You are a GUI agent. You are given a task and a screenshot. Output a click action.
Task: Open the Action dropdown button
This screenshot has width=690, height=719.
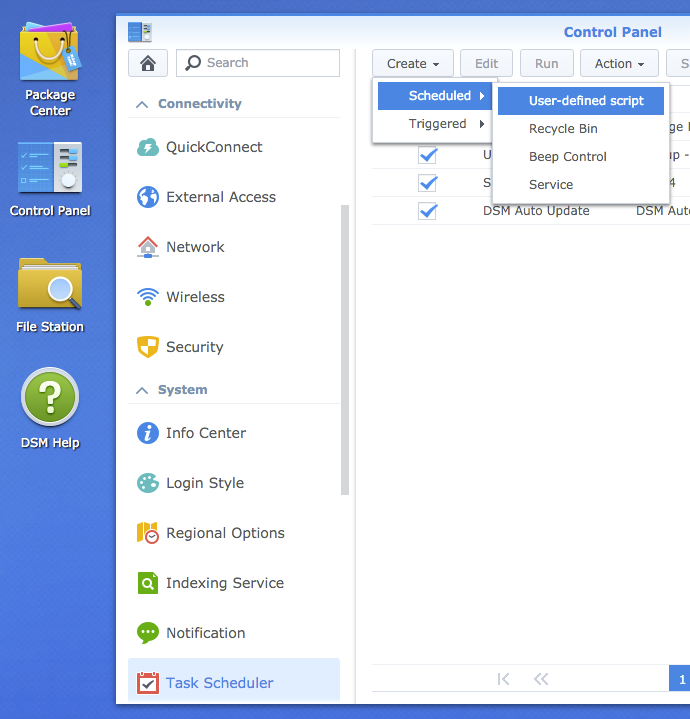[619, 63]
